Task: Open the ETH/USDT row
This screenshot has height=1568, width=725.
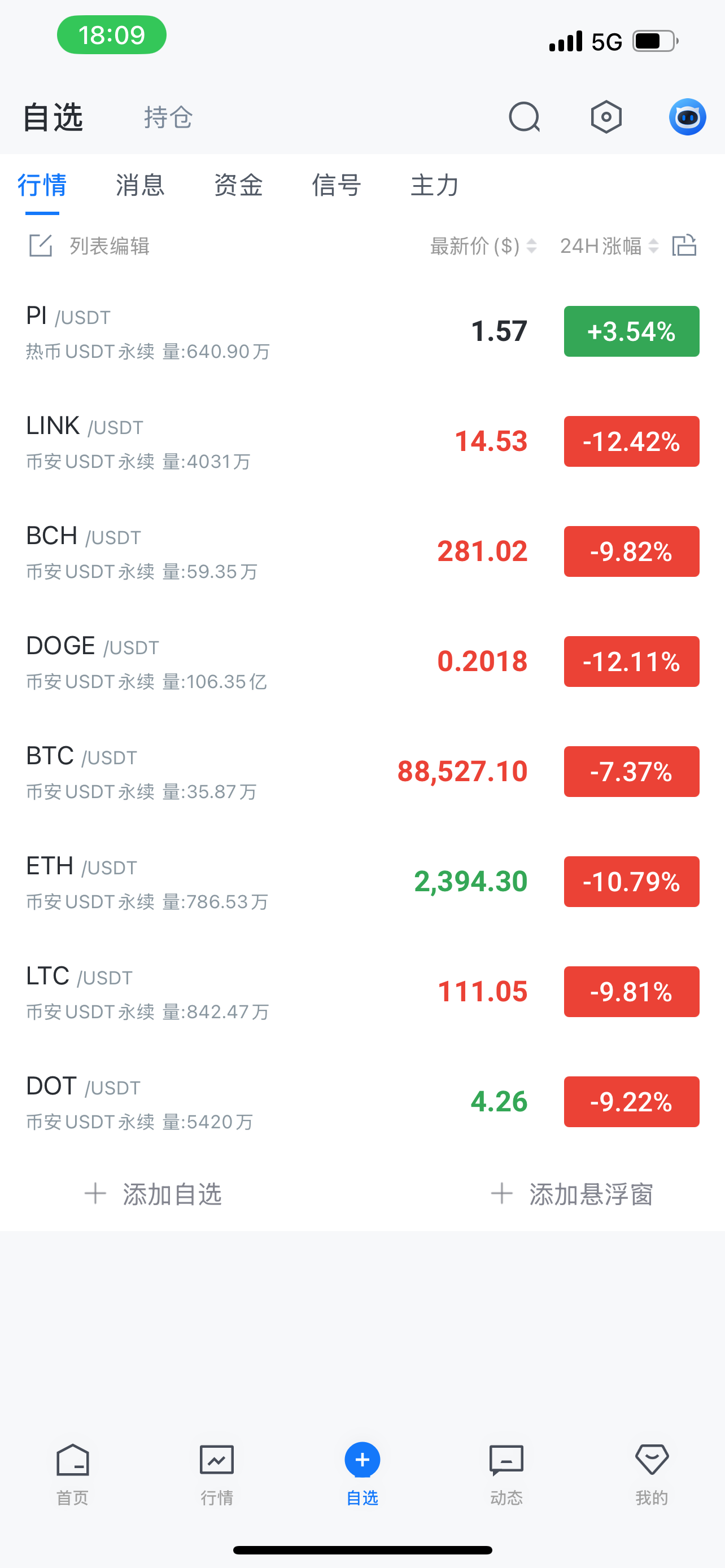Action: coord(243,882)
